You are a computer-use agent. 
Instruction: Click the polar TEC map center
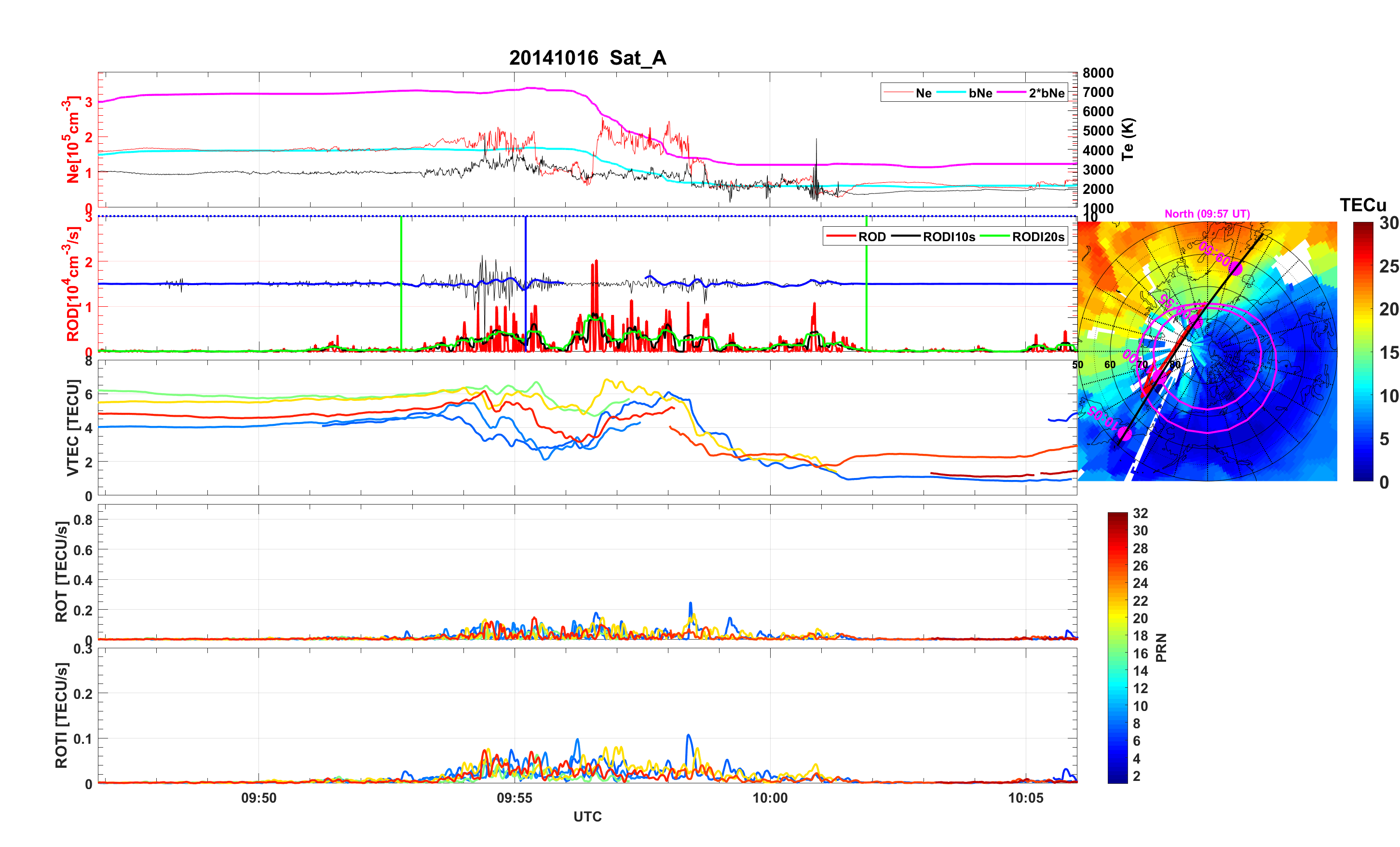(x=1208, y=351)
